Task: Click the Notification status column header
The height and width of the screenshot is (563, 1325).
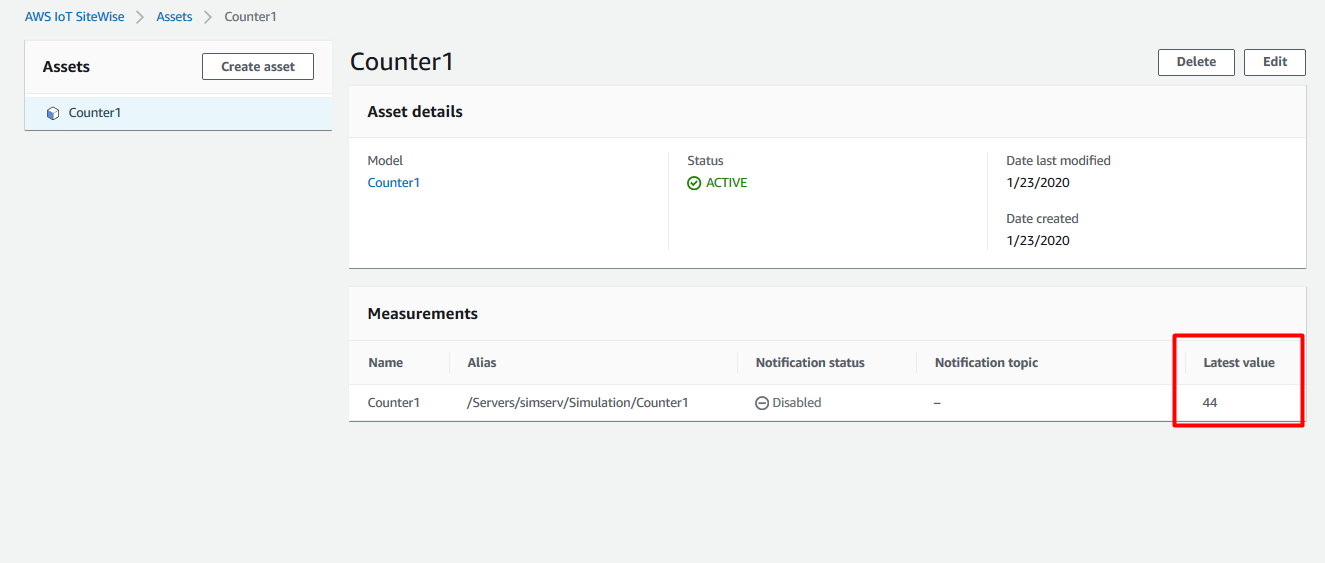Action: [810, 363]
